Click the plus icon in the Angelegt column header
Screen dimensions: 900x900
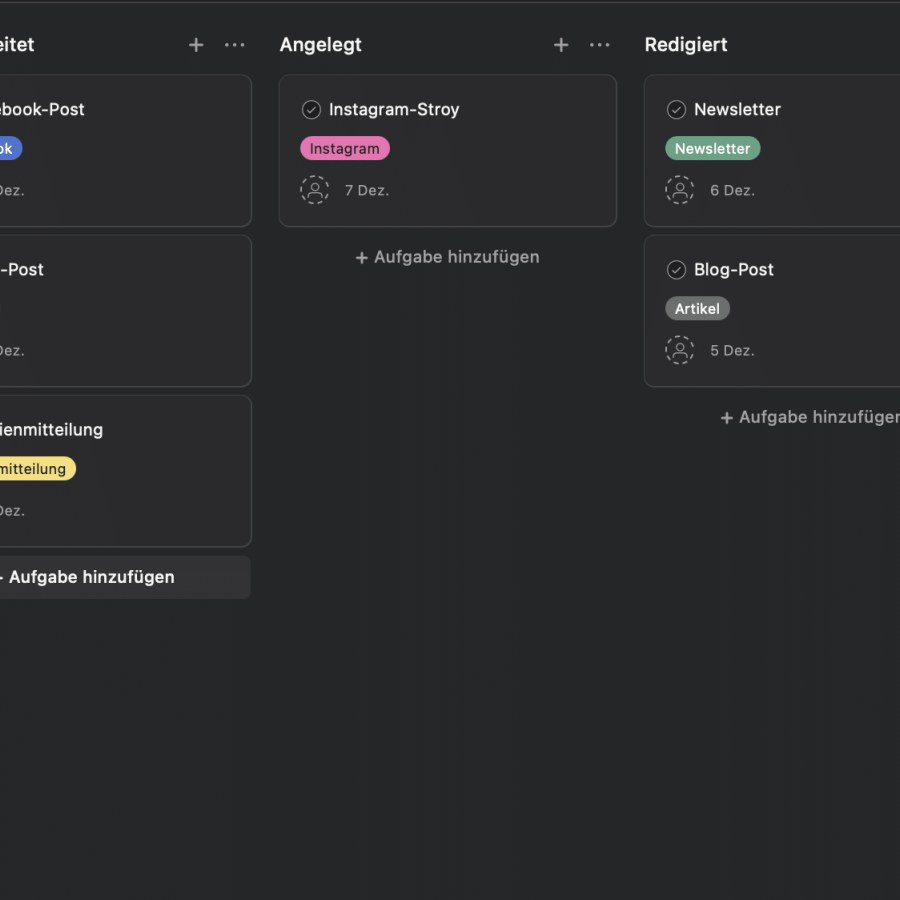pos(561,44)
